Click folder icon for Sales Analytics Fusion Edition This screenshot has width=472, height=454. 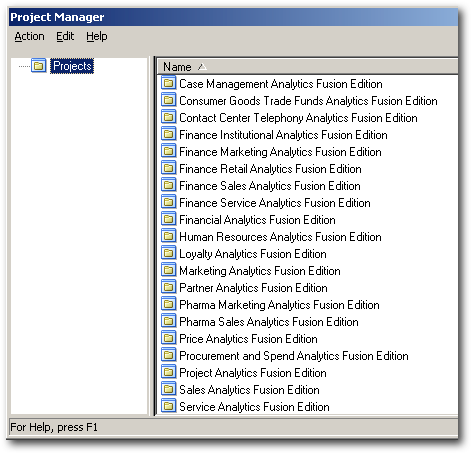(x=168, y=389)
